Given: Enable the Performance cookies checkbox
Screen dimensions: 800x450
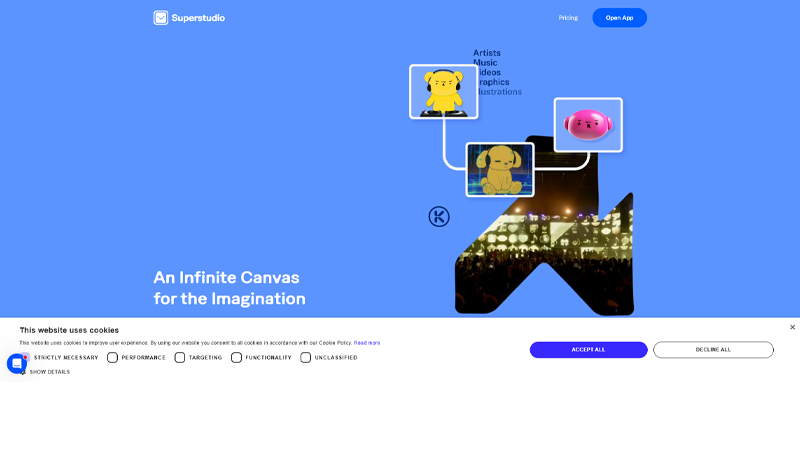Looking at the screenshot, I should pyautogui.click(x=112, y=357).
